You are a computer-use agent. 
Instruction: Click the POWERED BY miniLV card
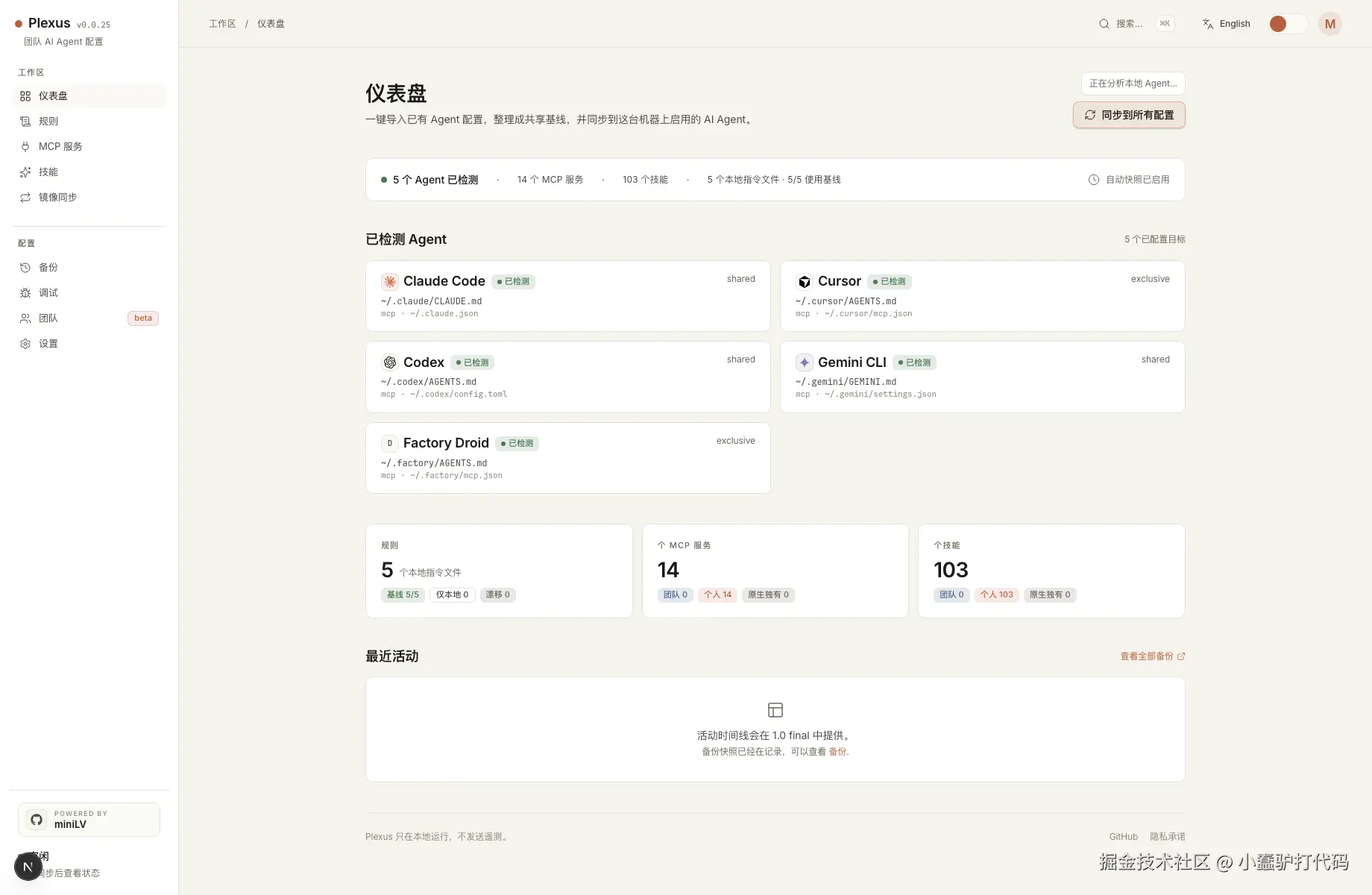pos(89,820)
